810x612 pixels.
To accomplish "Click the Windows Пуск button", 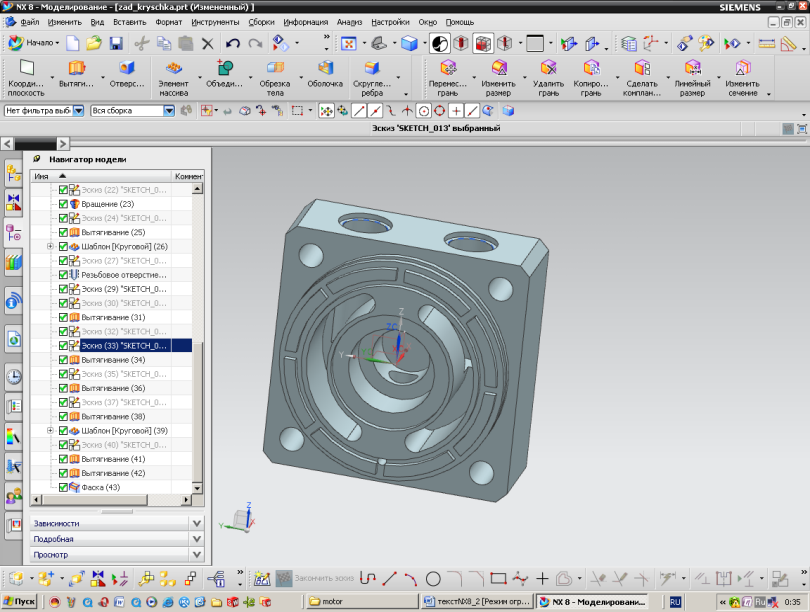I will tap(19, 602).
